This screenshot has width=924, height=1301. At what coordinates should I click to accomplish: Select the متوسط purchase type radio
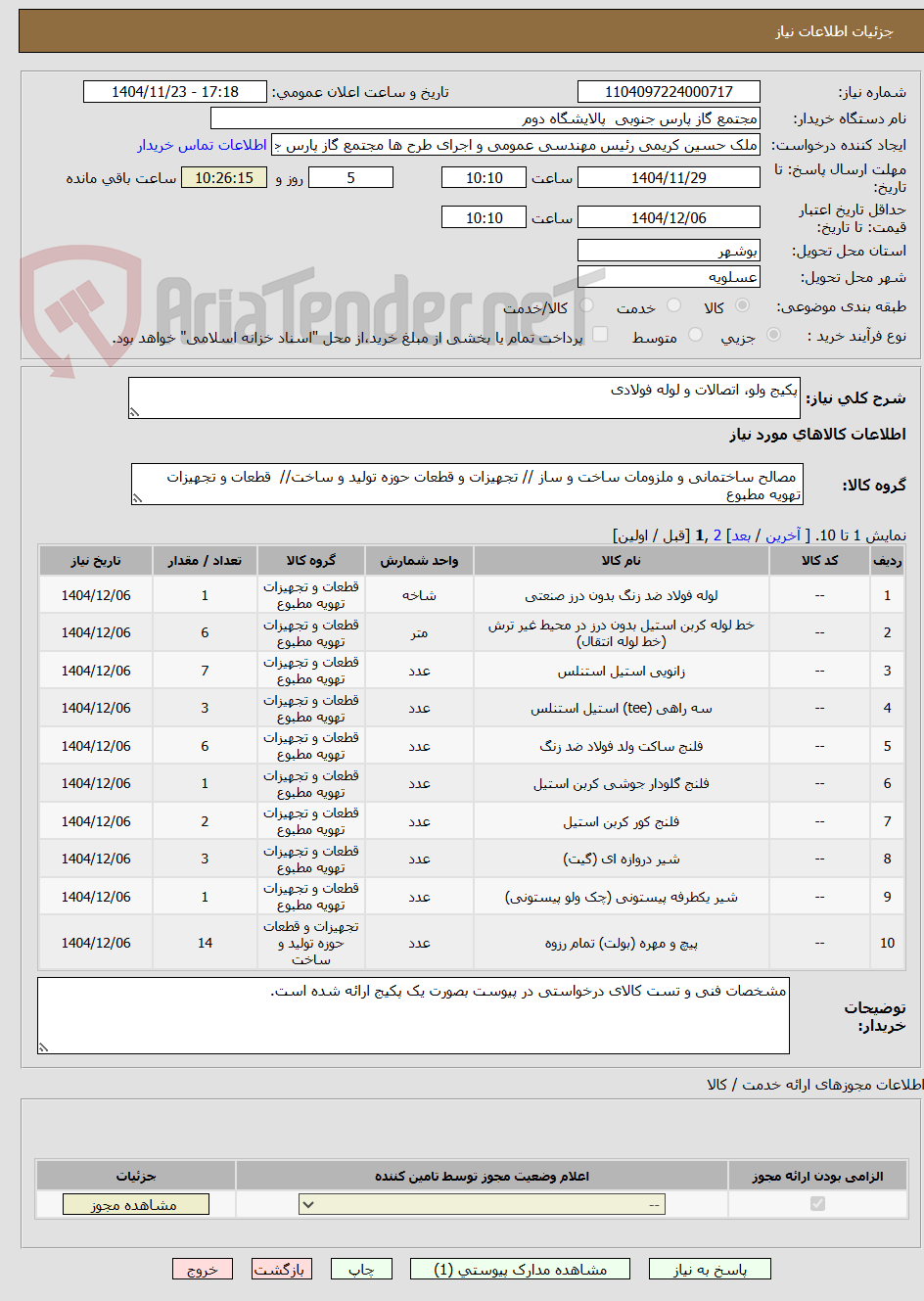(695, 335)
